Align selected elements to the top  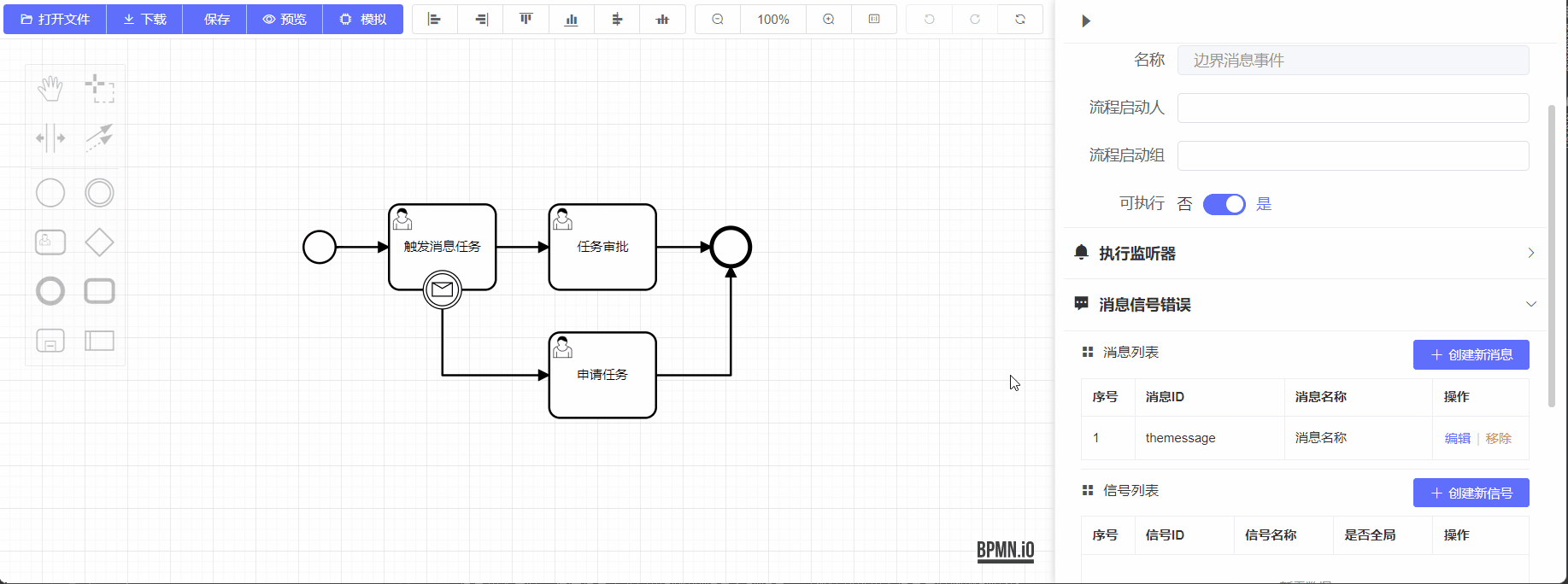tap(526, 19)
